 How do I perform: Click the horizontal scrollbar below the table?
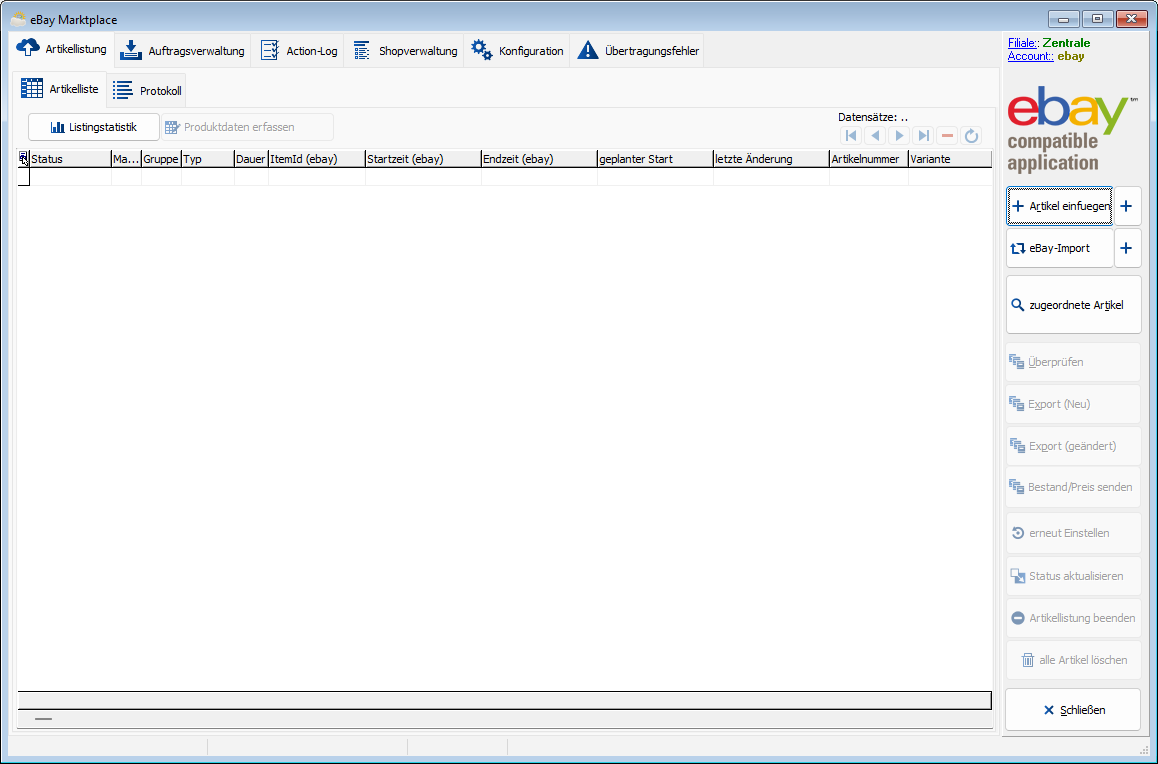tap(504, 718)
